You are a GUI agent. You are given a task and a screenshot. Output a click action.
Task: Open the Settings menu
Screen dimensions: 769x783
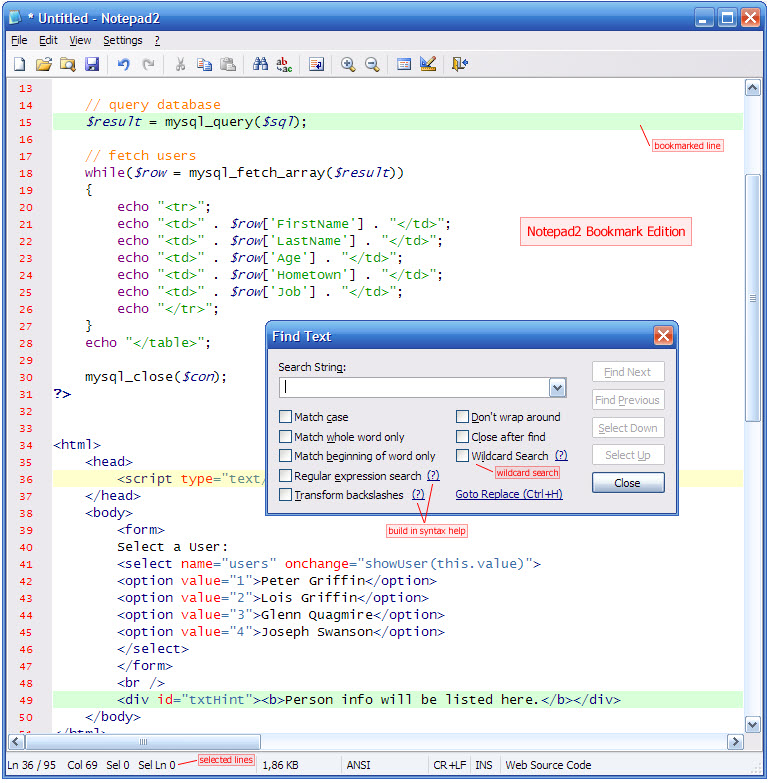[123, 41]
